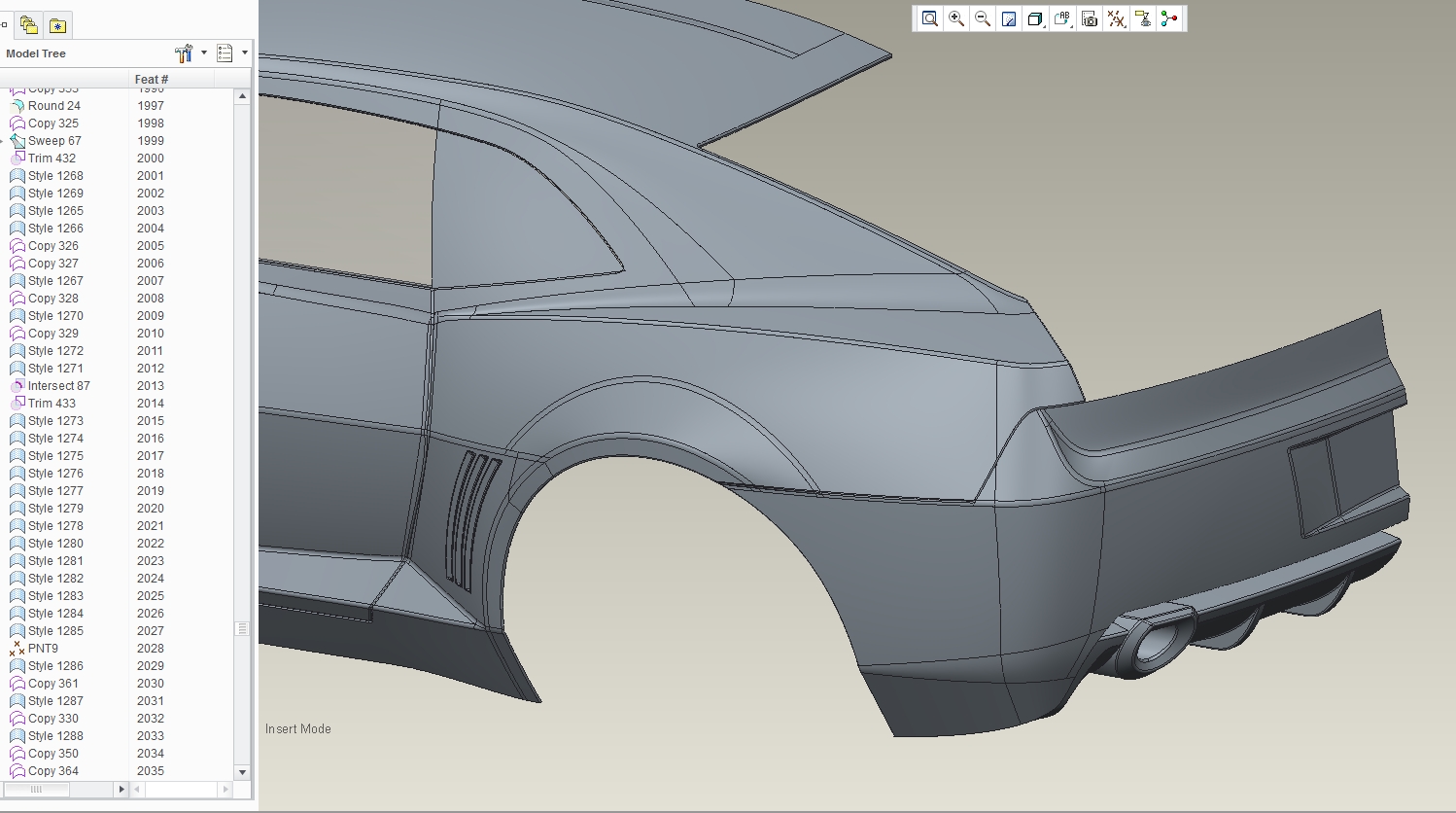This screenshot has height=813, width=1456.
Task: Select Copy 364 at tree bottom
Action: pos(53,771)
